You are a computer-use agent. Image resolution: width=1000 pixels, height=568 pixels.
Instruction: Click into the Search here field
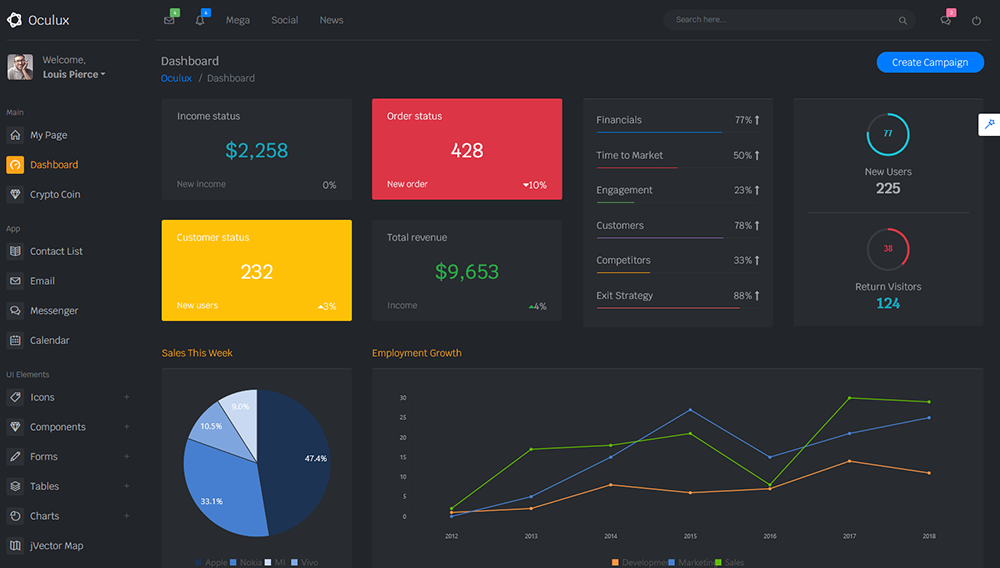(780, 20)
